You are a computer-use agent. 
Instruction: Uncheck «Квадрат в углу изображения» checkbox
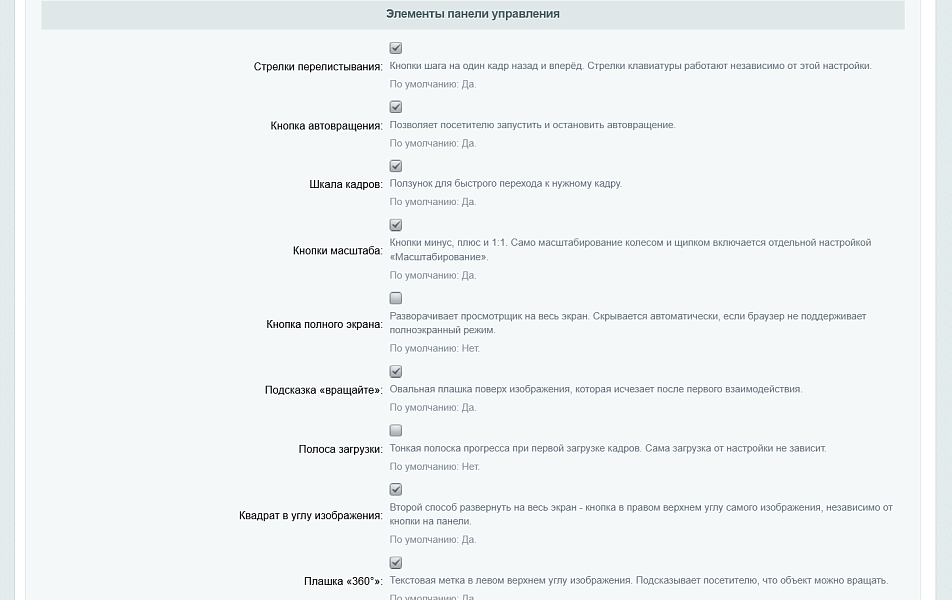point(396,489)
